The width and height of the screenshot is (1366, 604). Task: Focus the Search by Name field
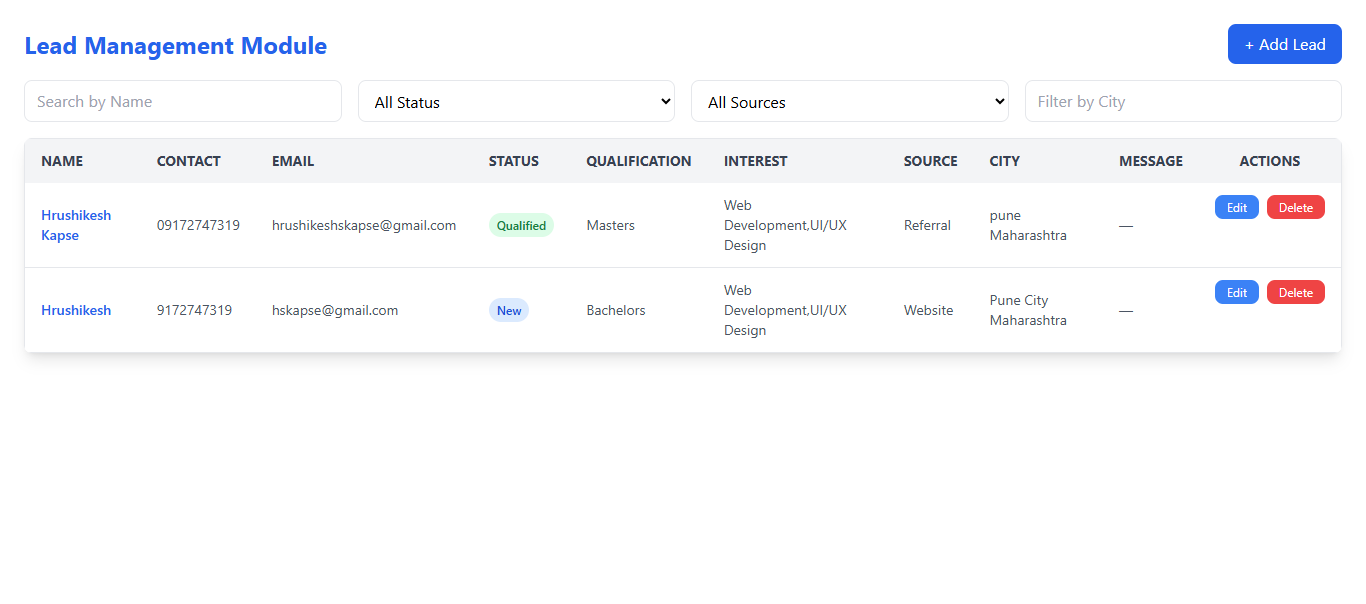click(x=183, y=101)
